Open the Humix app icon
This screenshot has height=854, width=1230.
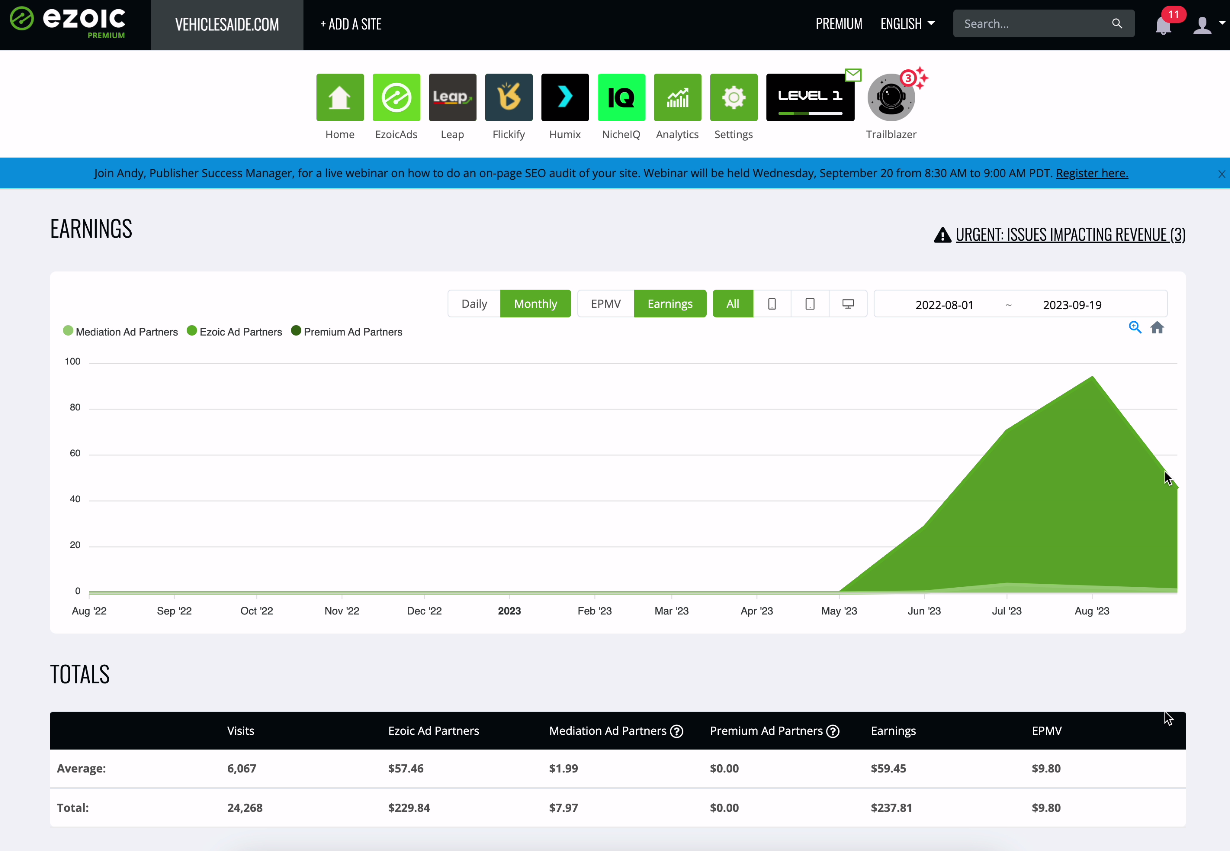coord(565,97)
